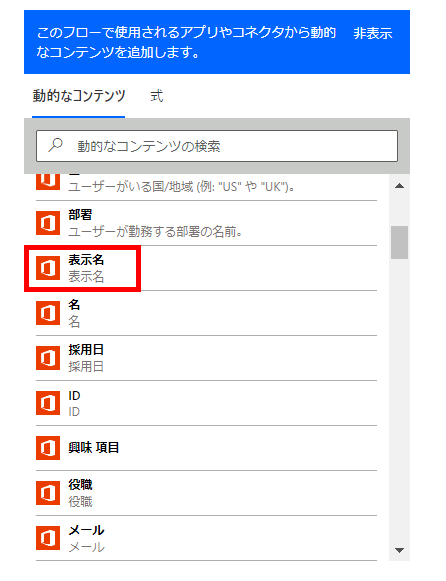Click the vertical scrollbar thumb

(x=399, y=242)
